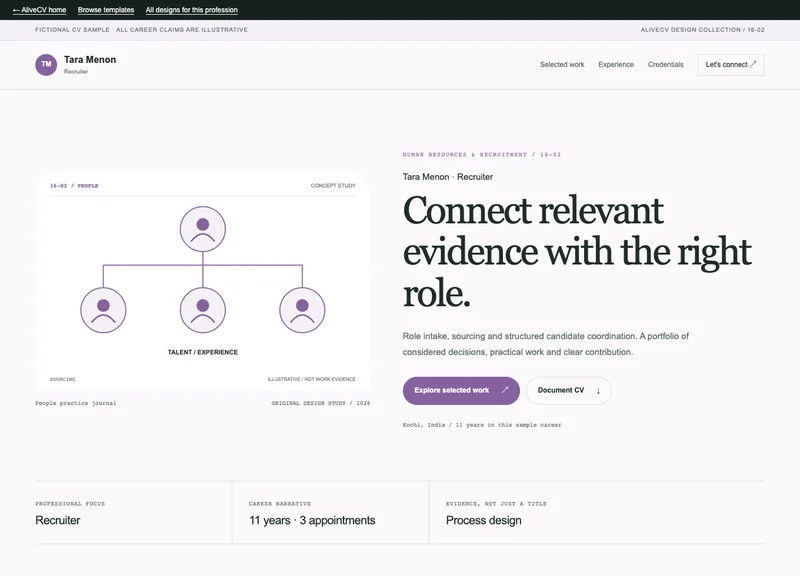Click arrow icon in Let's connect button
This screenshot has height=576, width=800.
[x=753, y=64]
